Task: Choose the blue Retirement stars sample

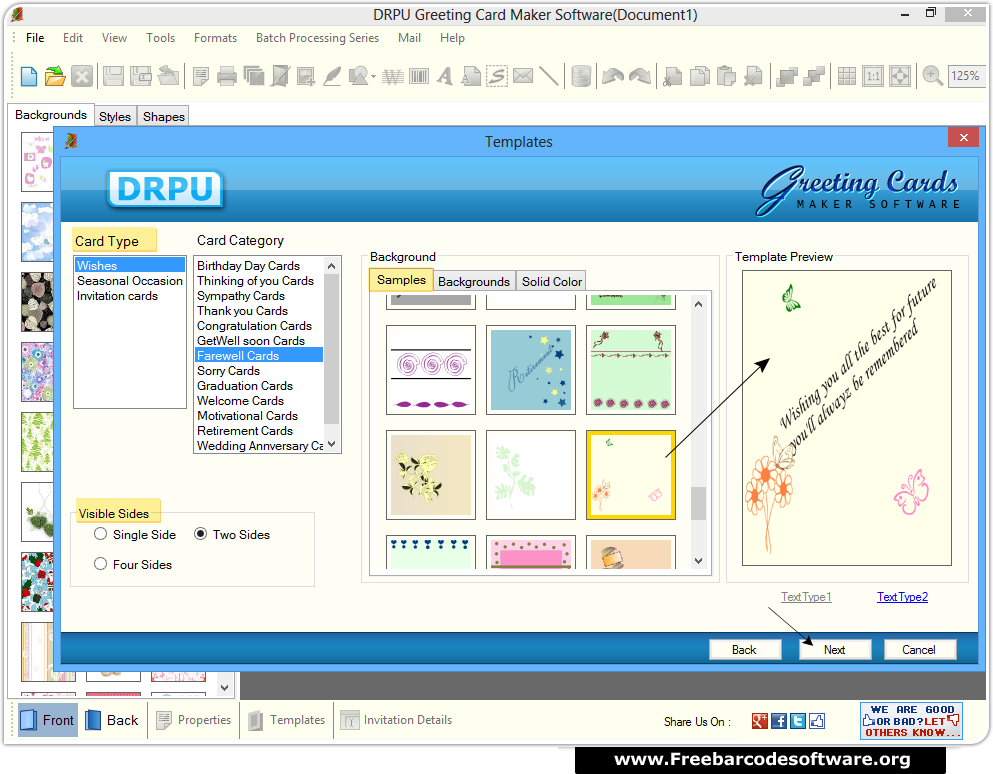Action: tap(531, 370)
